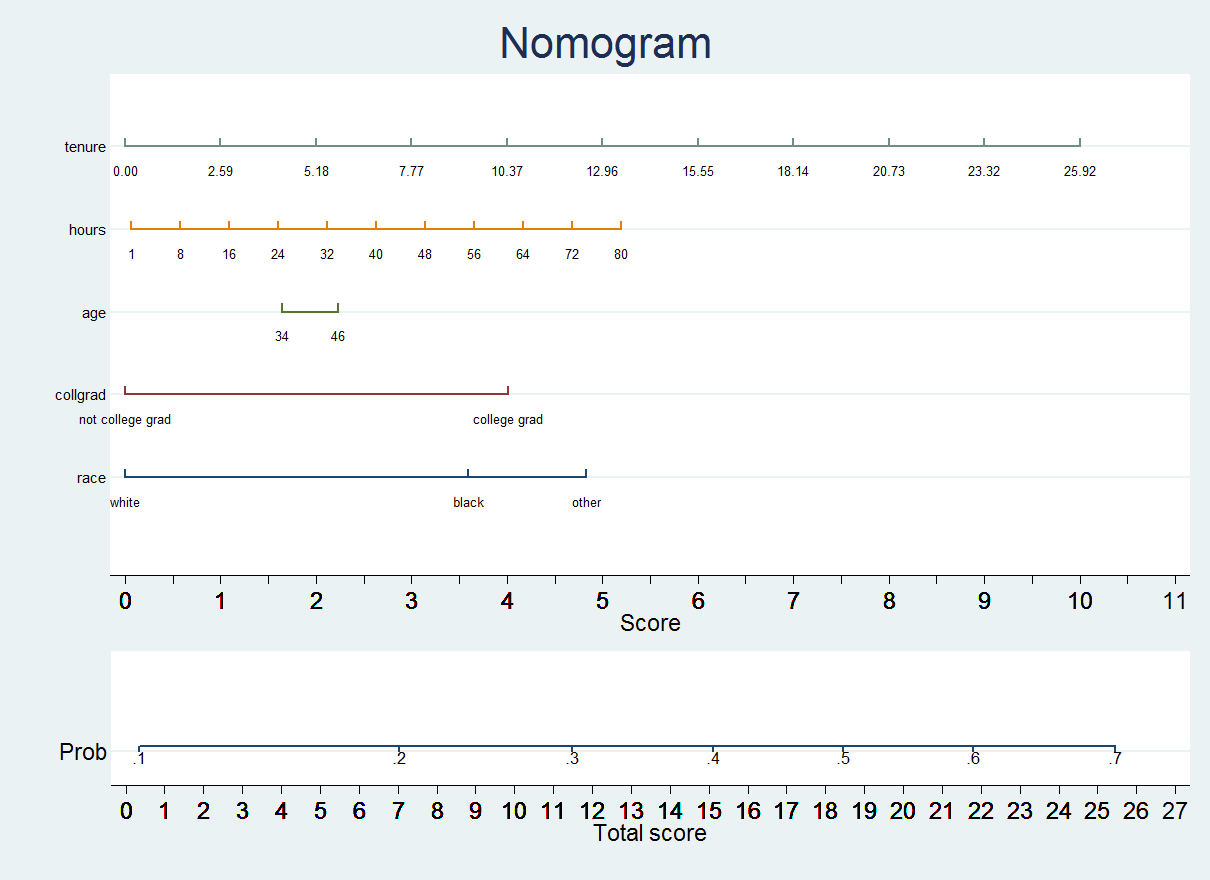
Task: Click Score axis tick label 11
Action: click(x=1175, y=602)
